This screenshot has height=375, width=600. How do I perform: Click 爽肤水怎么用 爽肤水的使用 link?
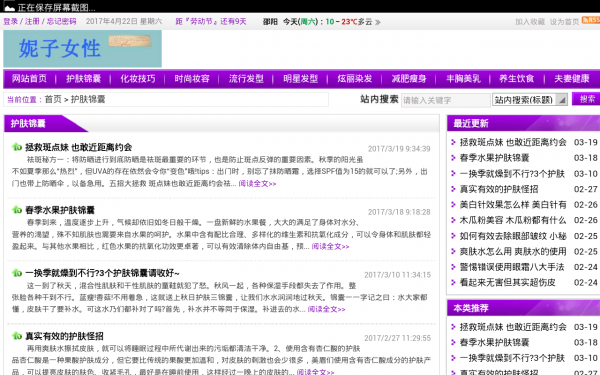(x=513, y=251)
